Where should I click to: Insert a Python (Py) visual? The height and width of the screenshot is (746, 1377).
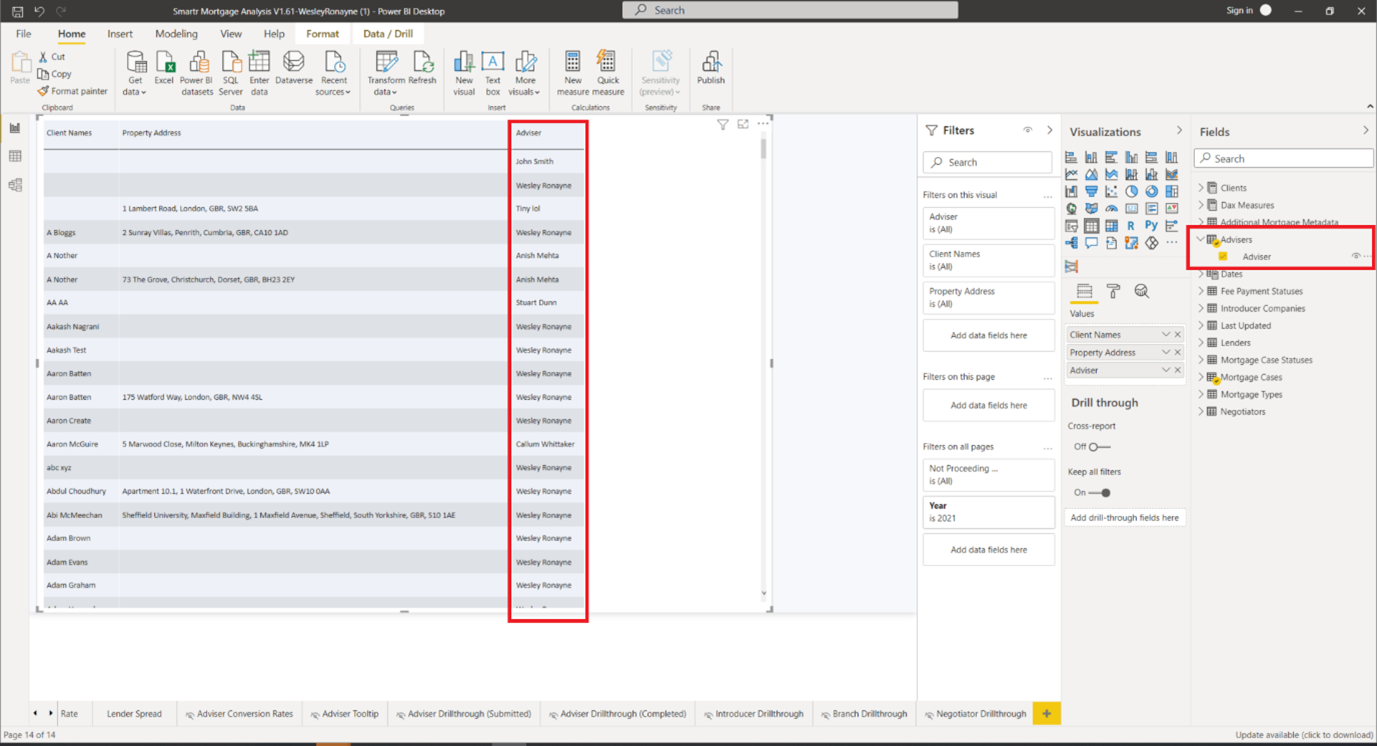(1151, 226)
